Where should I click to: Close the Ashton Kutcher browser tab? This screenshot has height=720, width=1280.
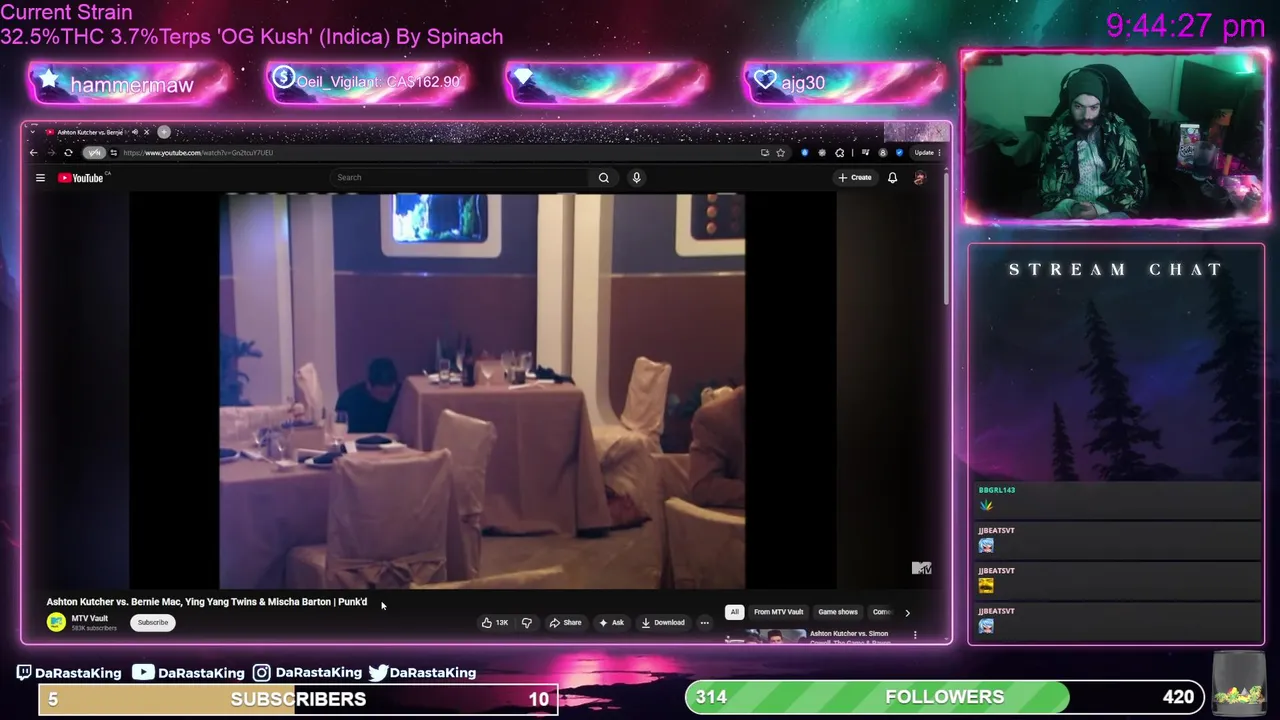point(146,132)
